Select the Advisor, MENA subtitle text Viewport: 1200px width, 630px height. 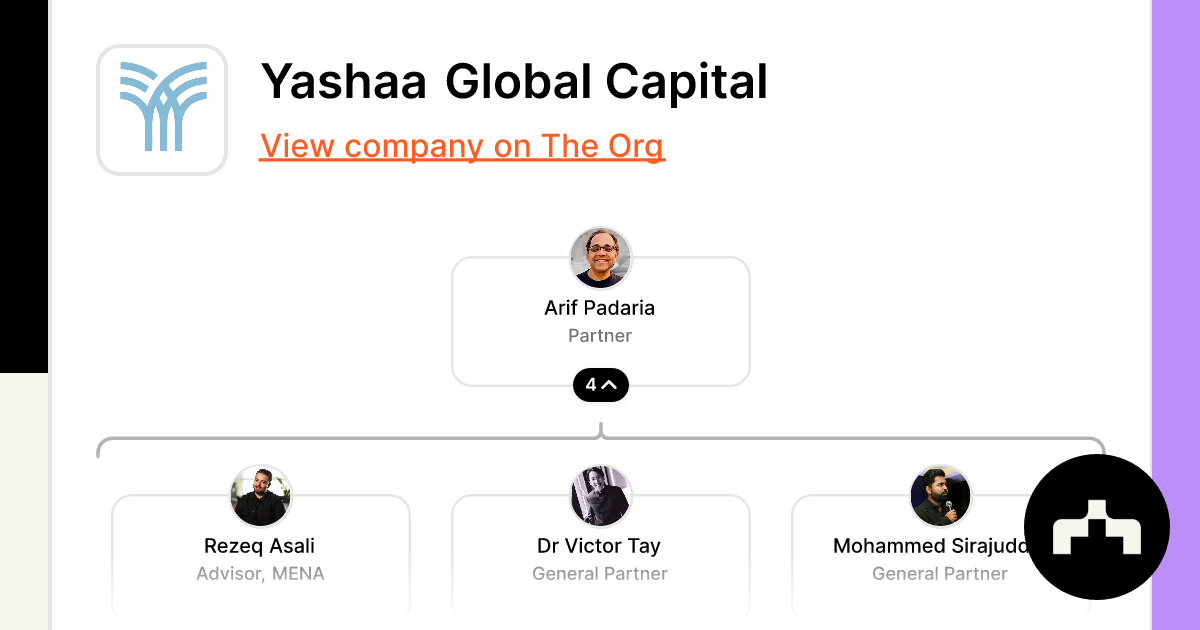tap(260, 573)
